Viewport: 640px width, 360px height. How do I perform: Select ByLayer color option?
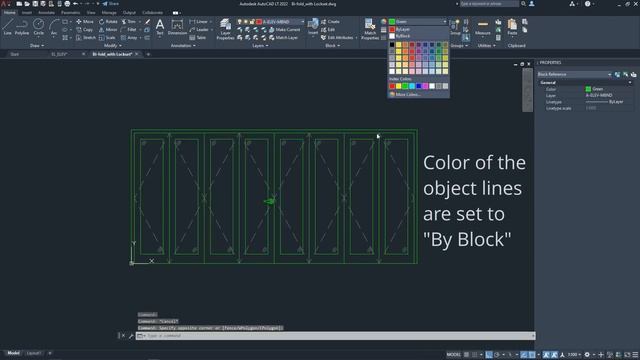coord(418,29)
